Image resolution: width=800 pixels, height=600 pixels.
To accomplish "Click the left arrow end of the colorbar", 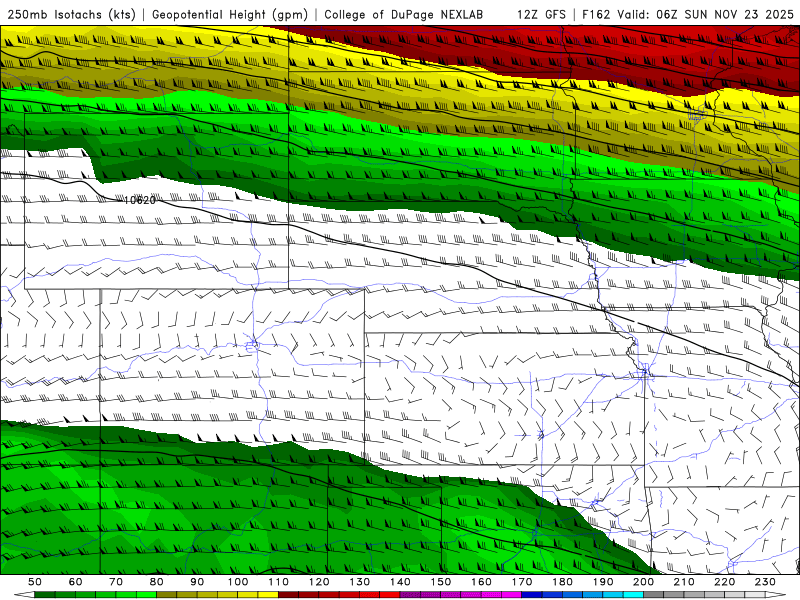I will 24,595.
